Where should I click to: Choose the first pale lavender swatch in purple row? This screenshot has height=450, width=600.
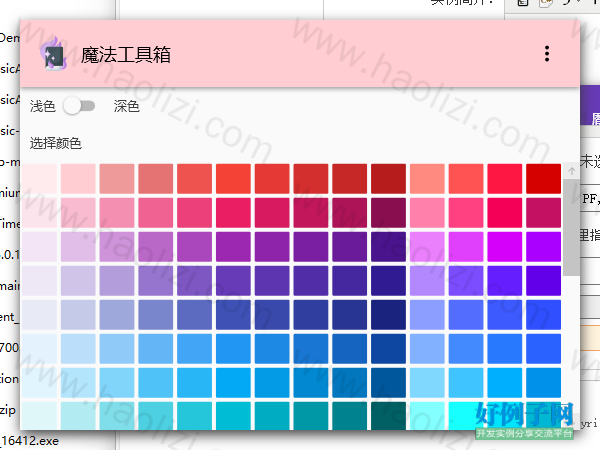coord(39,247)
